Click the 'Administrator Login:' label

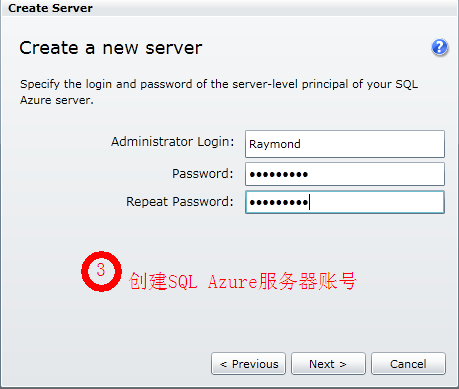coord(173,142)
